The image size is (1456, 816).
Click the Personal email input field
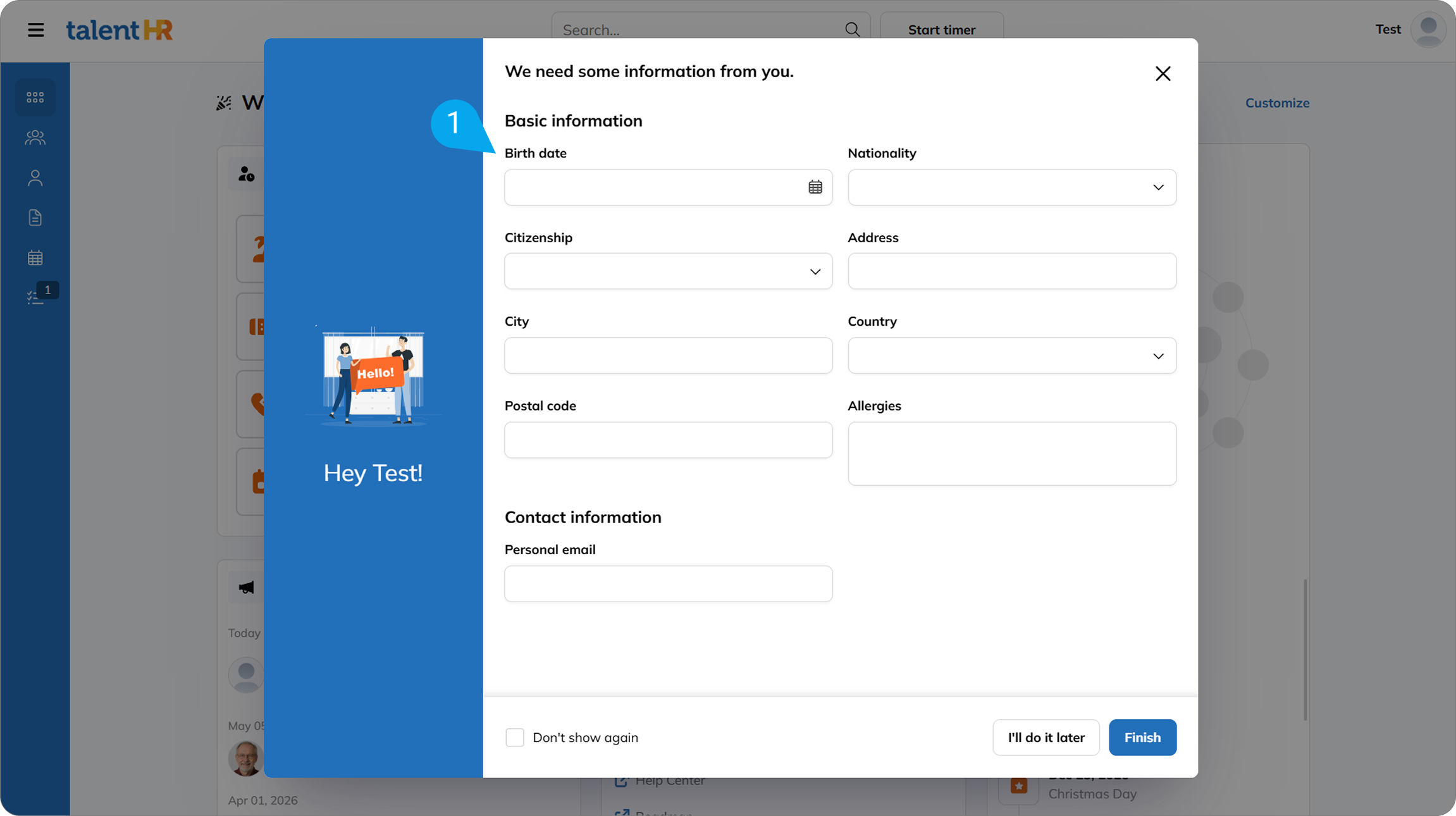click(669, 583)
